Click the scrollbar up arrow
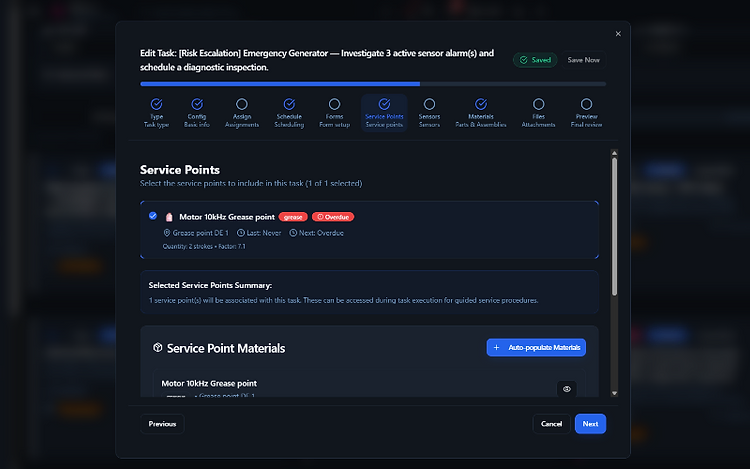 (614, 153)
